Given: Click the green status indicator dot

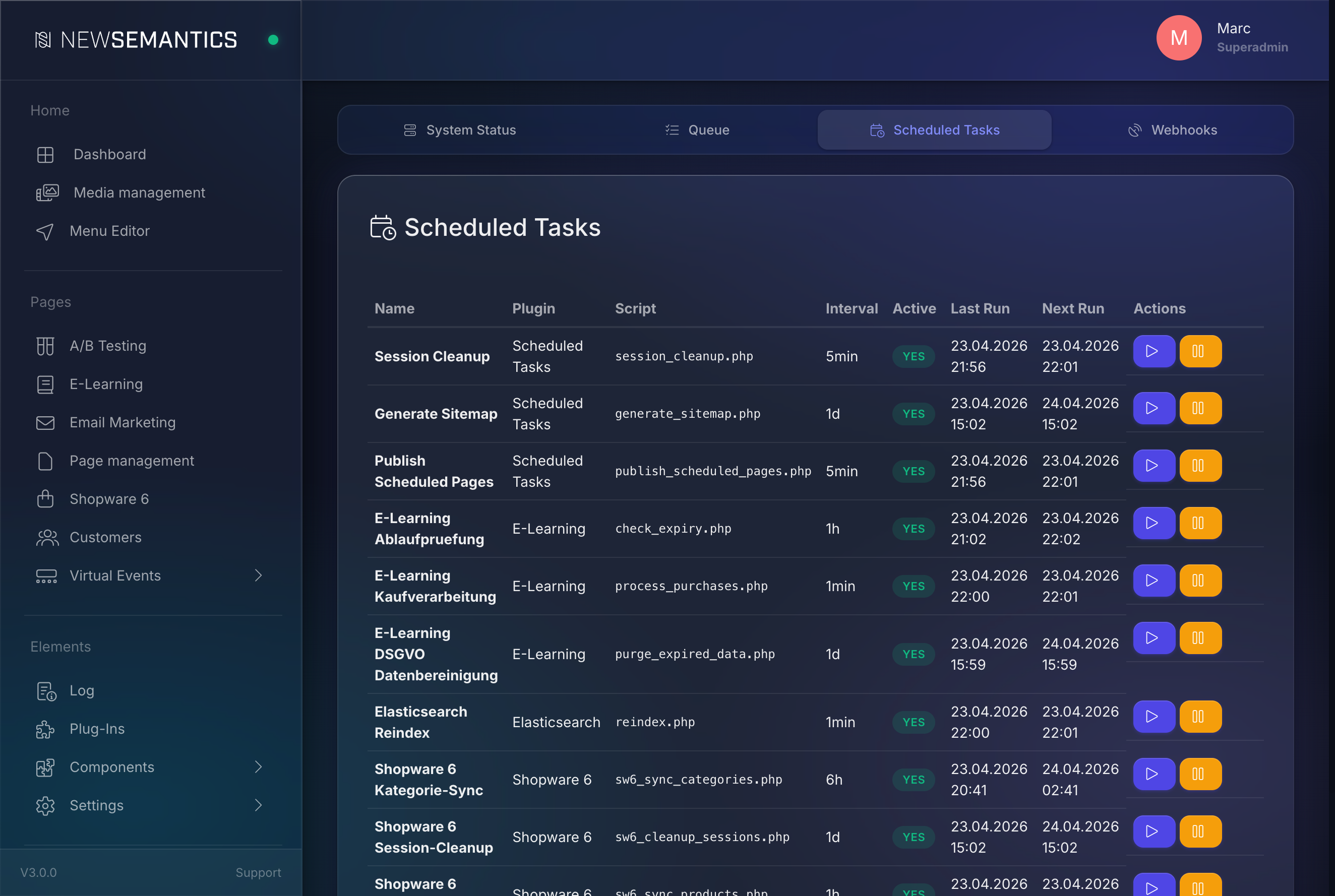Looking at the screenshot, I should click(273, 39).
